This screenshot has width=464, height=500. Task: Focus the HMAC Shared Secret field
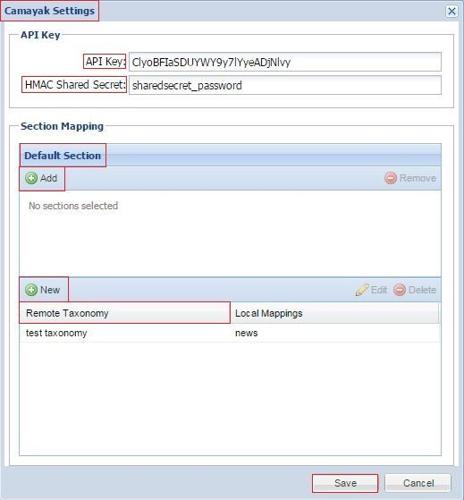[285, 85]
